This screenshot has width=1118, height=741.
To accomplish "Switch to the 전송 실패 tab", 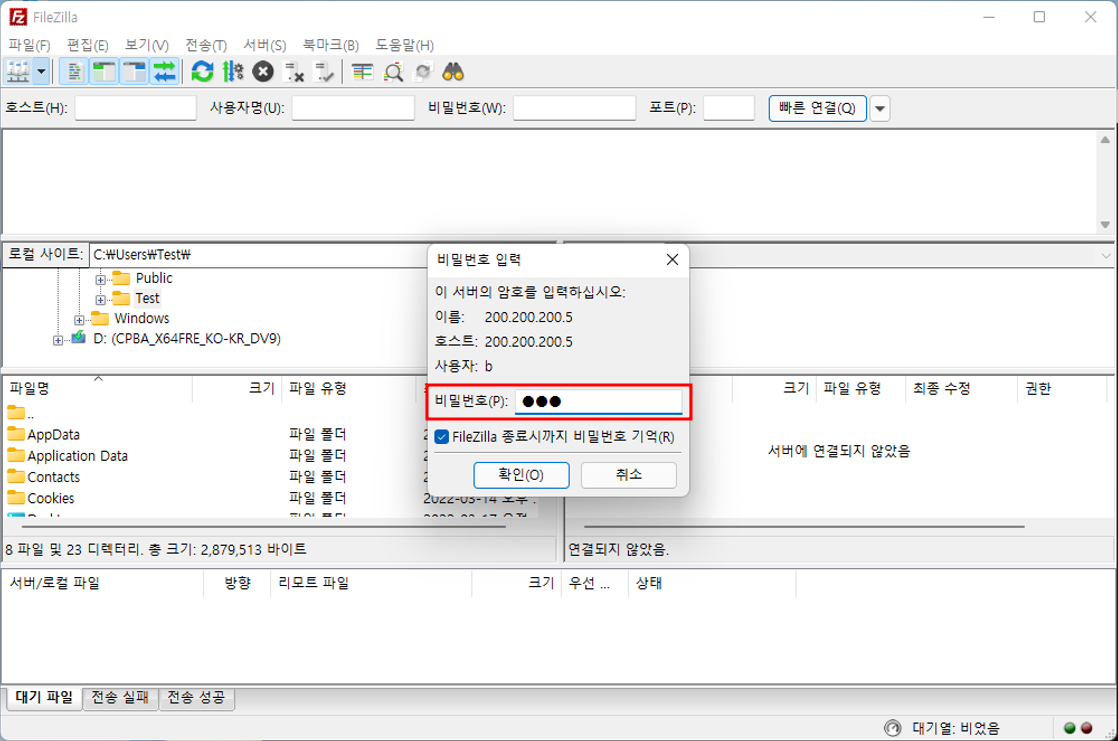I will (120, 697).
